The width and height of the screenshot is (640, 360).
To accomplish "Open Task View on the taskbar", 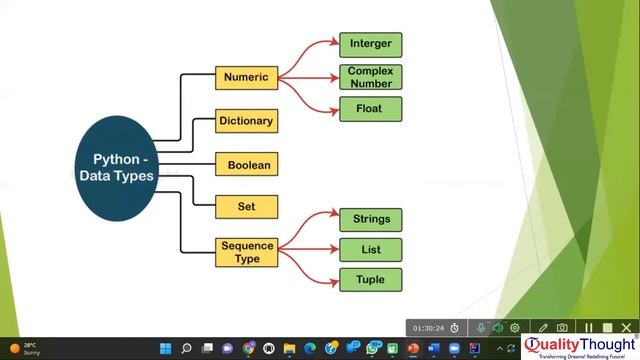I will coord(207,348).
